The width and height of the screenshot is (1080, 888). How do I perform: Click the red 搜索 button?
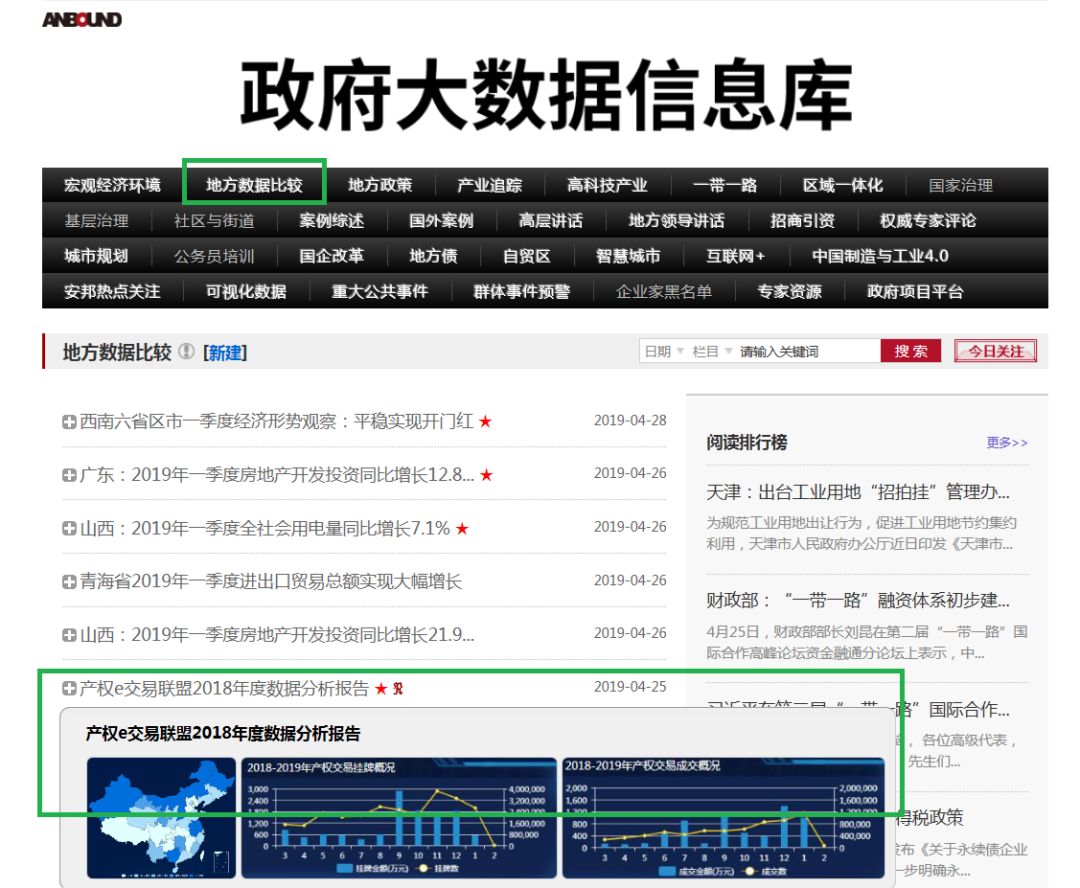coord(911,351)
